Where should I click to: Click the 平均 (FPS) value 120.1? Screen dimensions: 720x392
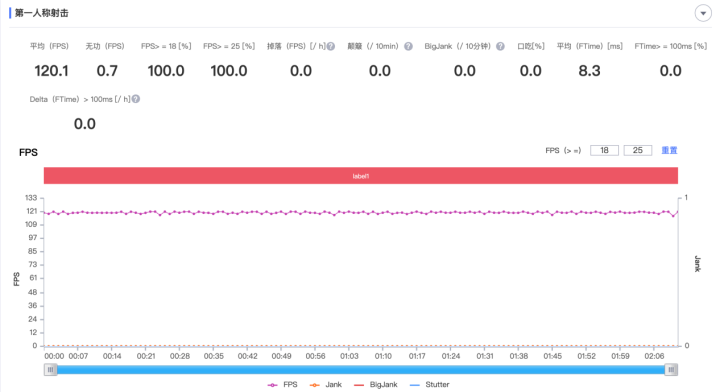tap(51, 71)
